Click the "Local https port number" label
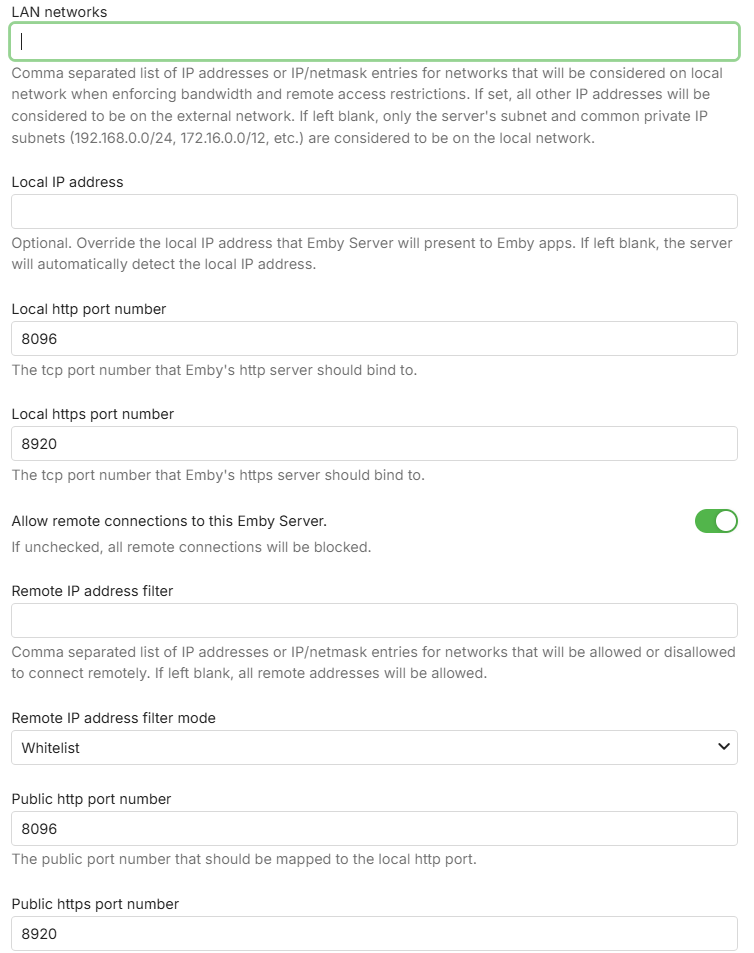 coord(93,414)
